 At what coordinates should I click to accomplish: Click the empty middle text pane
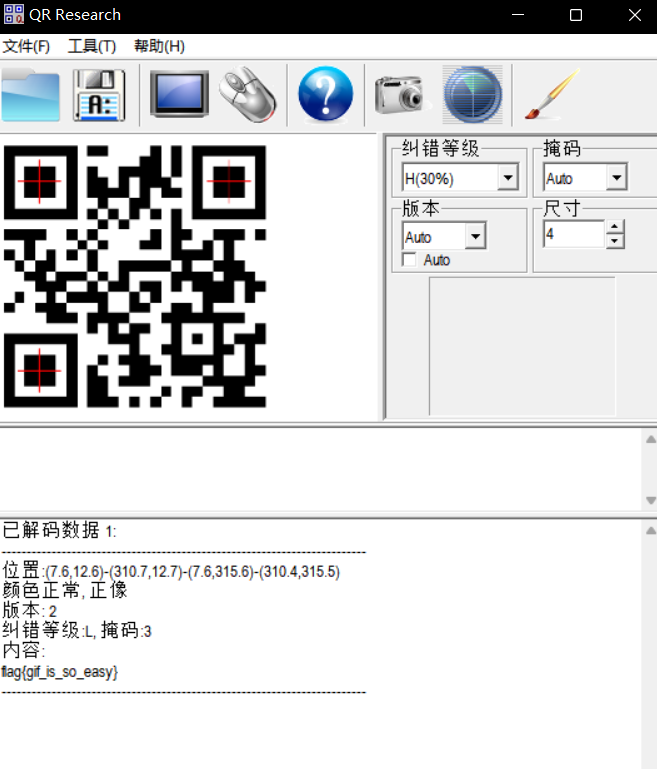pyautogui.click(x=321, y=470)
